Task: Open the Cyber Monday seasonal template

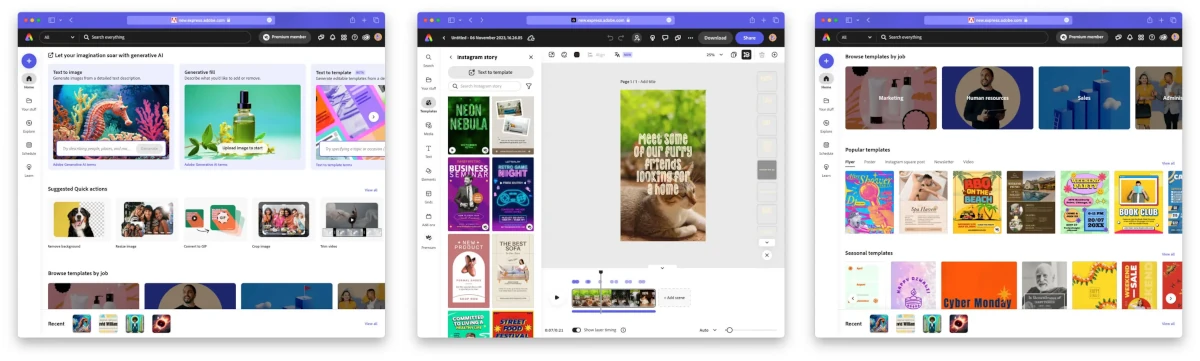Action: [978, 285]
